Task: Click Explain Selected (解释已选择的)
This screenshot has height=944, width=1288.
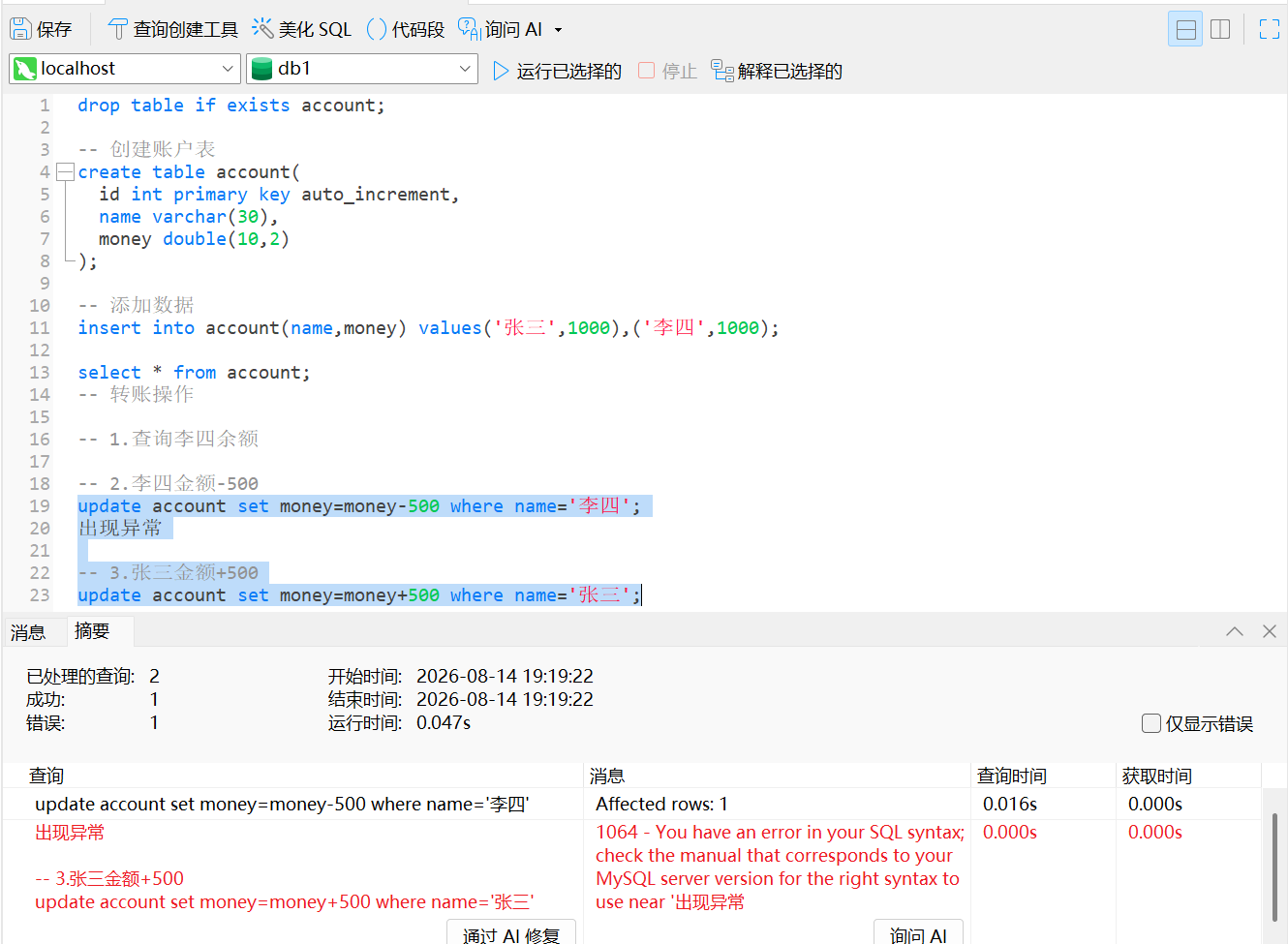Action: [x=777, y=71]
